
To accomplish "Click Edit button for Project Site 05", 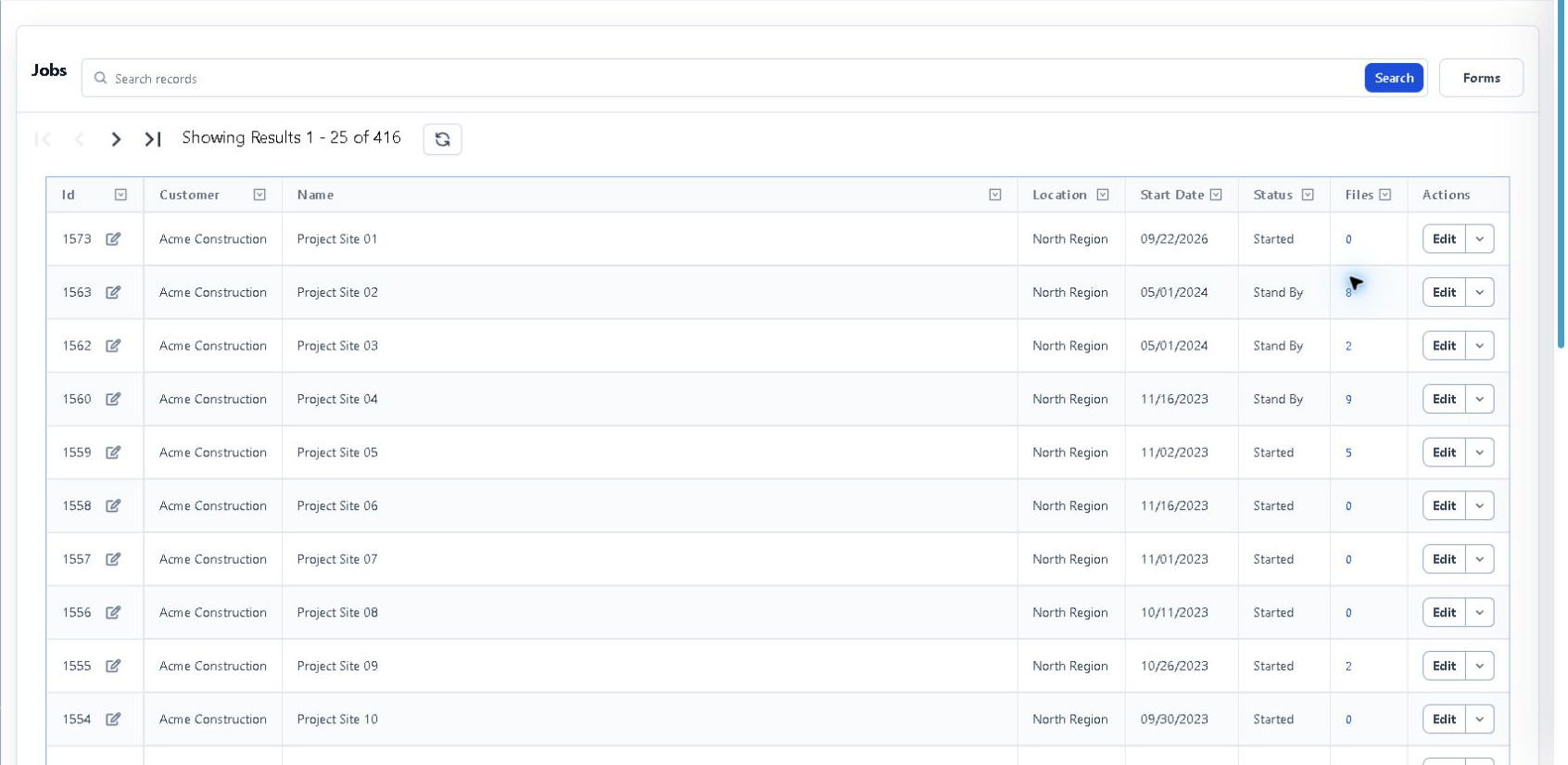I will coord(1444,453).
